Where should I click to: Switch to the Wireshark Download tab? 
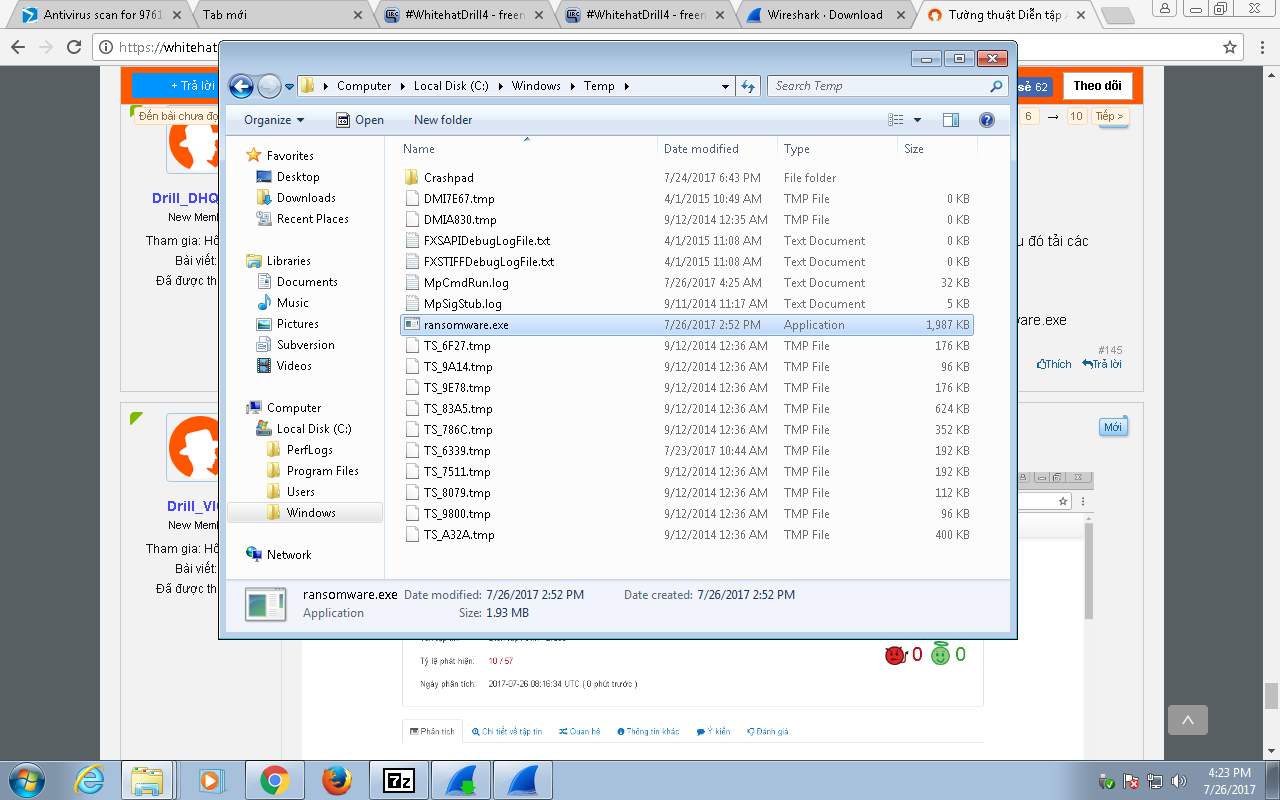[x=824, y=15]
